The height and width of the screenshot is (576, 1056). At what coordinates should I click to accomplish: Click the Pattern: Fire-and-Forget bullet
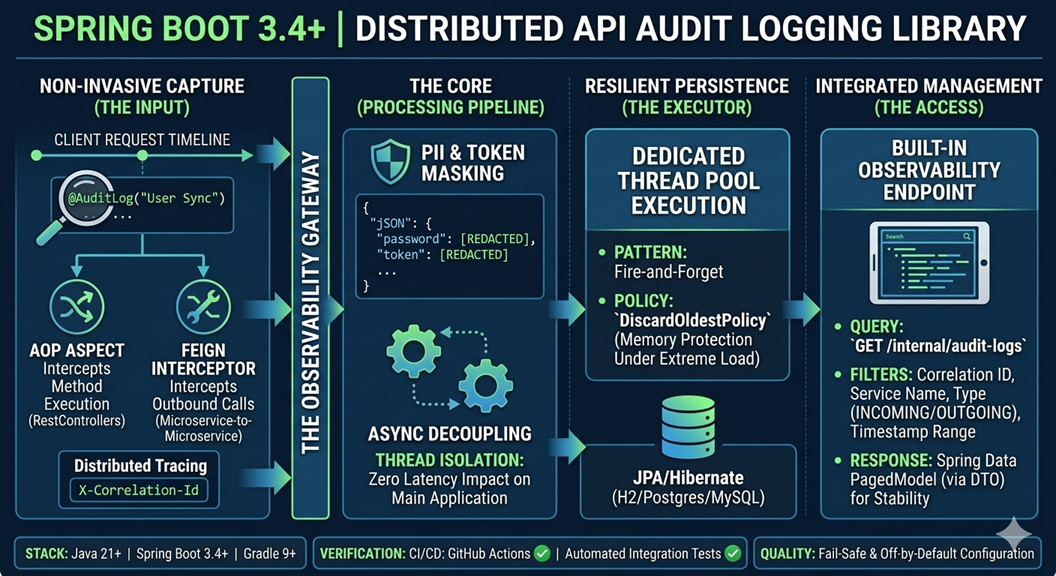661,262
